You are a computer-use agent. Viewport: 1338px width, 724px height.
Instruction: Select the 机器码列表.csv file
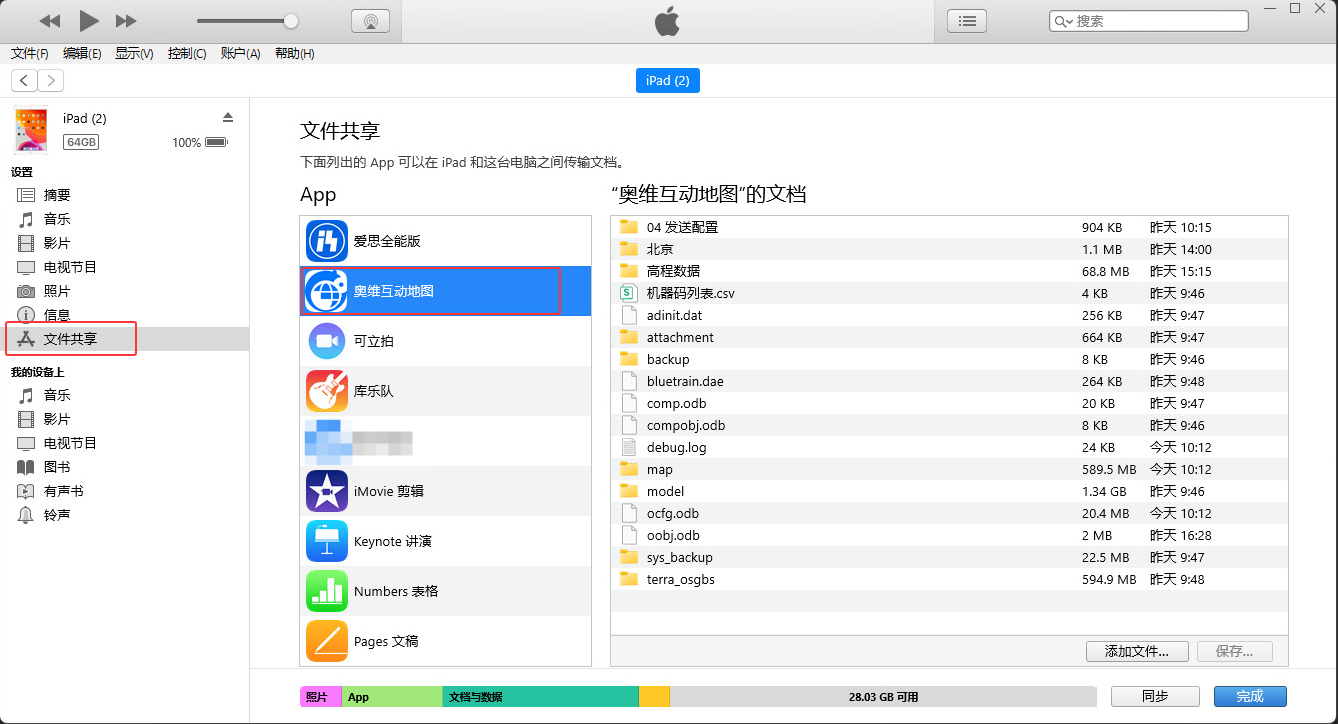click(949, 293)
